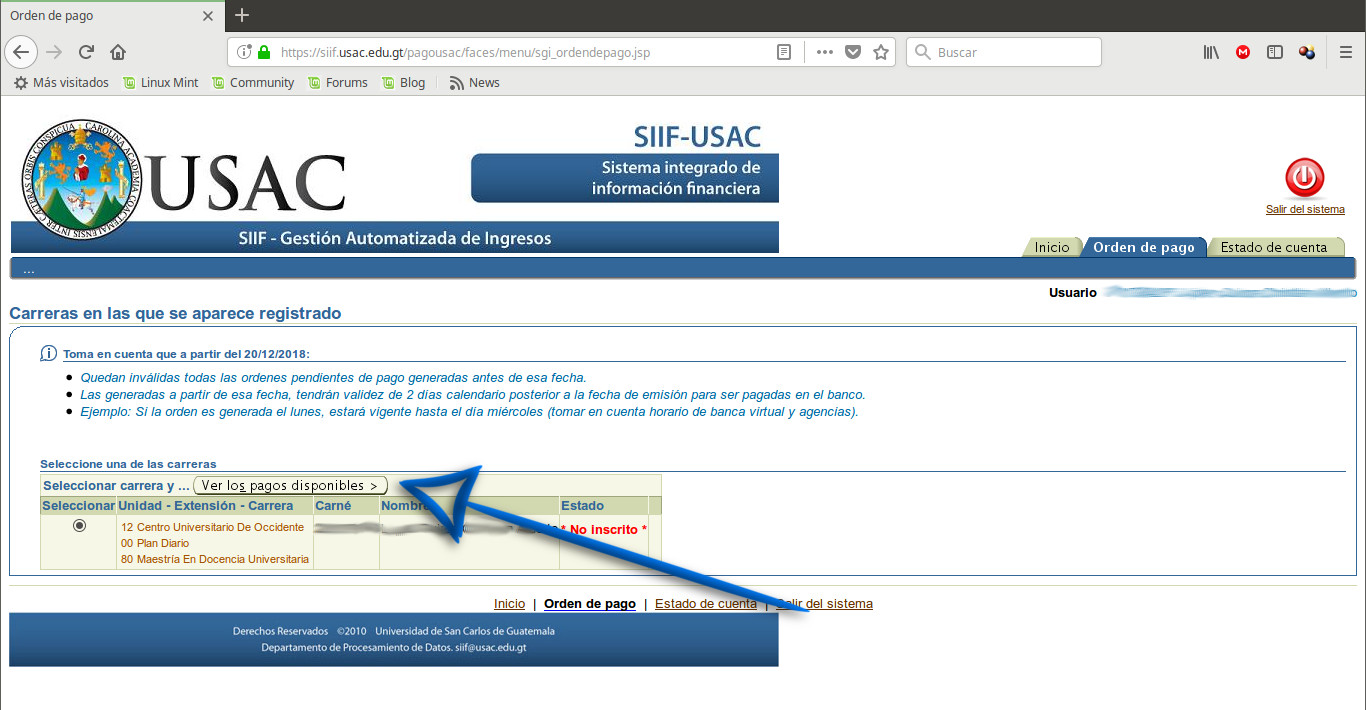Select the Maestría En Docencia Universitaria radio button
Image resolution: width=1366 pixels, height=710 pixels.
[79, 526]
